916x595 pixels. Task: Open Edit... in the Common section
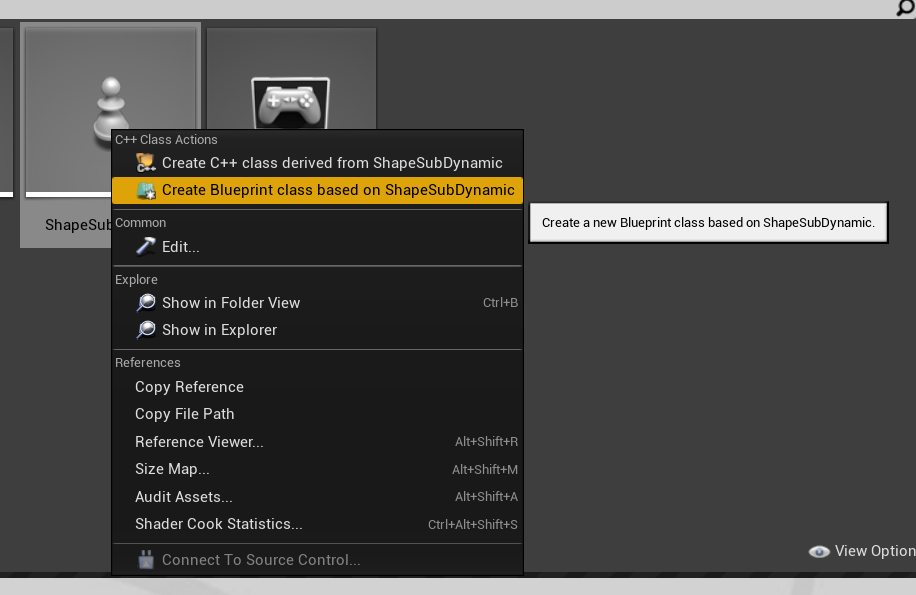click(x=317, y=246)
